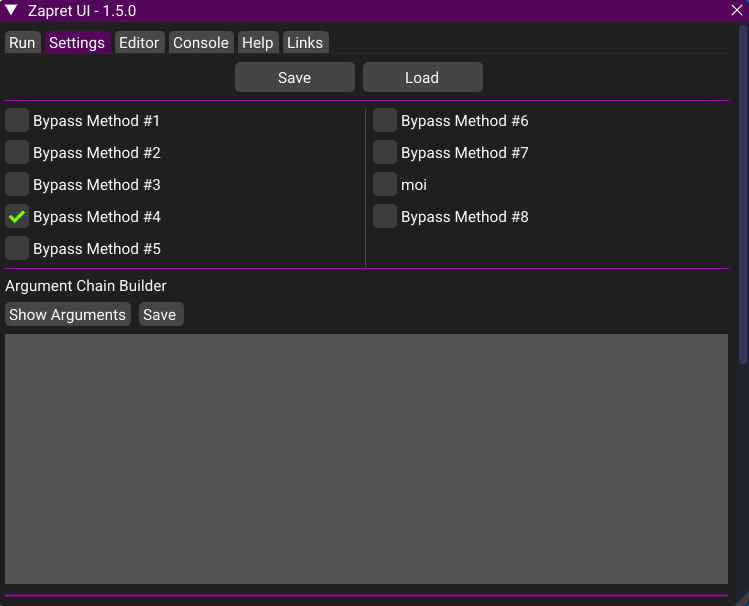The image size is (749, 606).
Task: Tick the Bypass Method #3 checkbox
Action: (17, 184)
